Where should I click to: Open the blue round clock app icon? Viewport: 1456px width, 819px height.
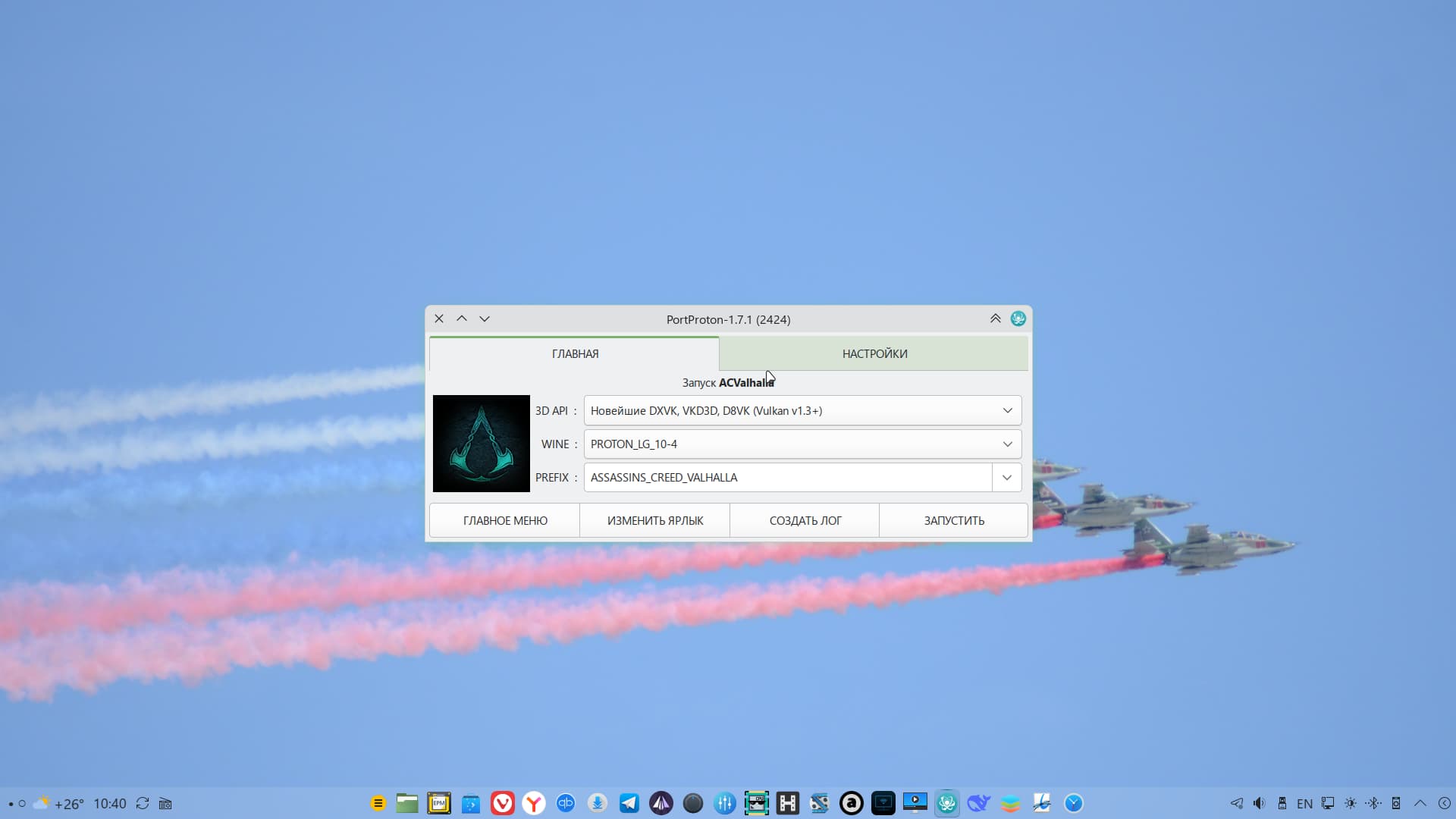1074,803
